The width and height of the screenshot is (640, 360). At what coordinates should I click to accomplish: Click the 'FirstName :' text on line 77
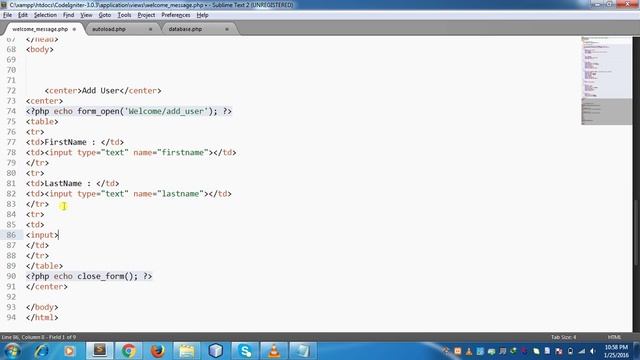click(70, 142)
